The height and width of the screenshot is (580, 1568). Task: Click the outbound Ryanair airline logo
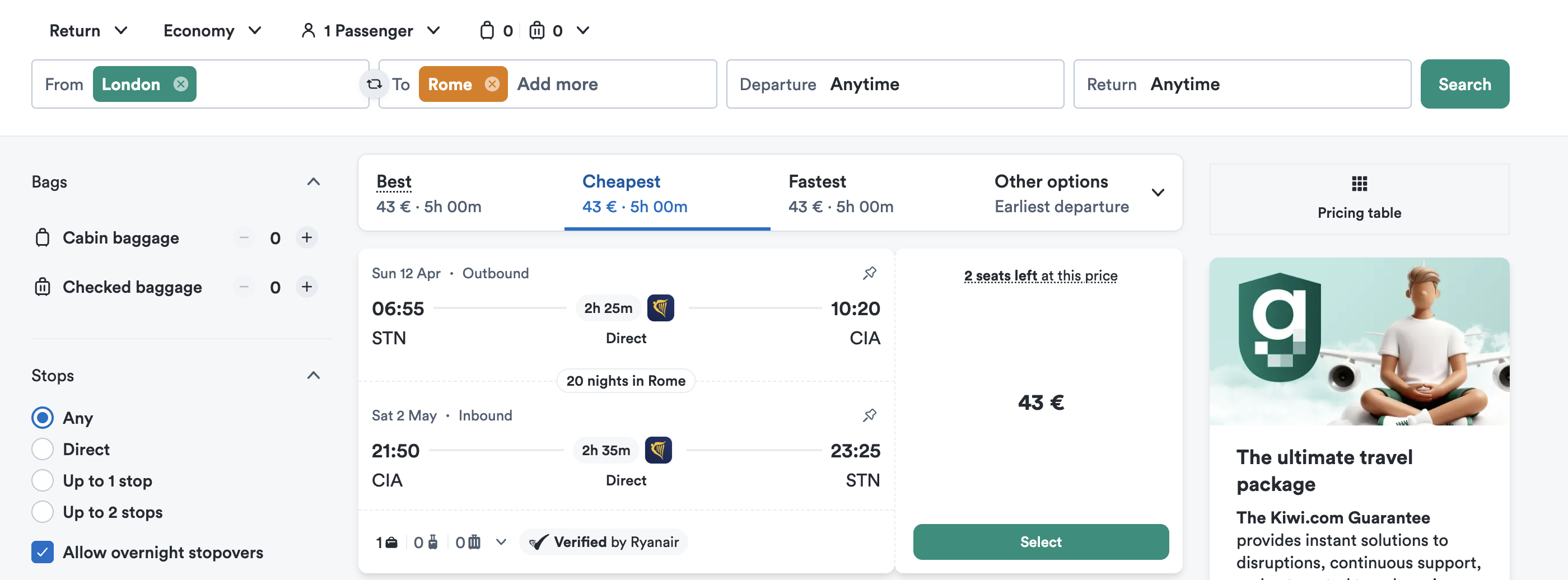pos(660,308)
